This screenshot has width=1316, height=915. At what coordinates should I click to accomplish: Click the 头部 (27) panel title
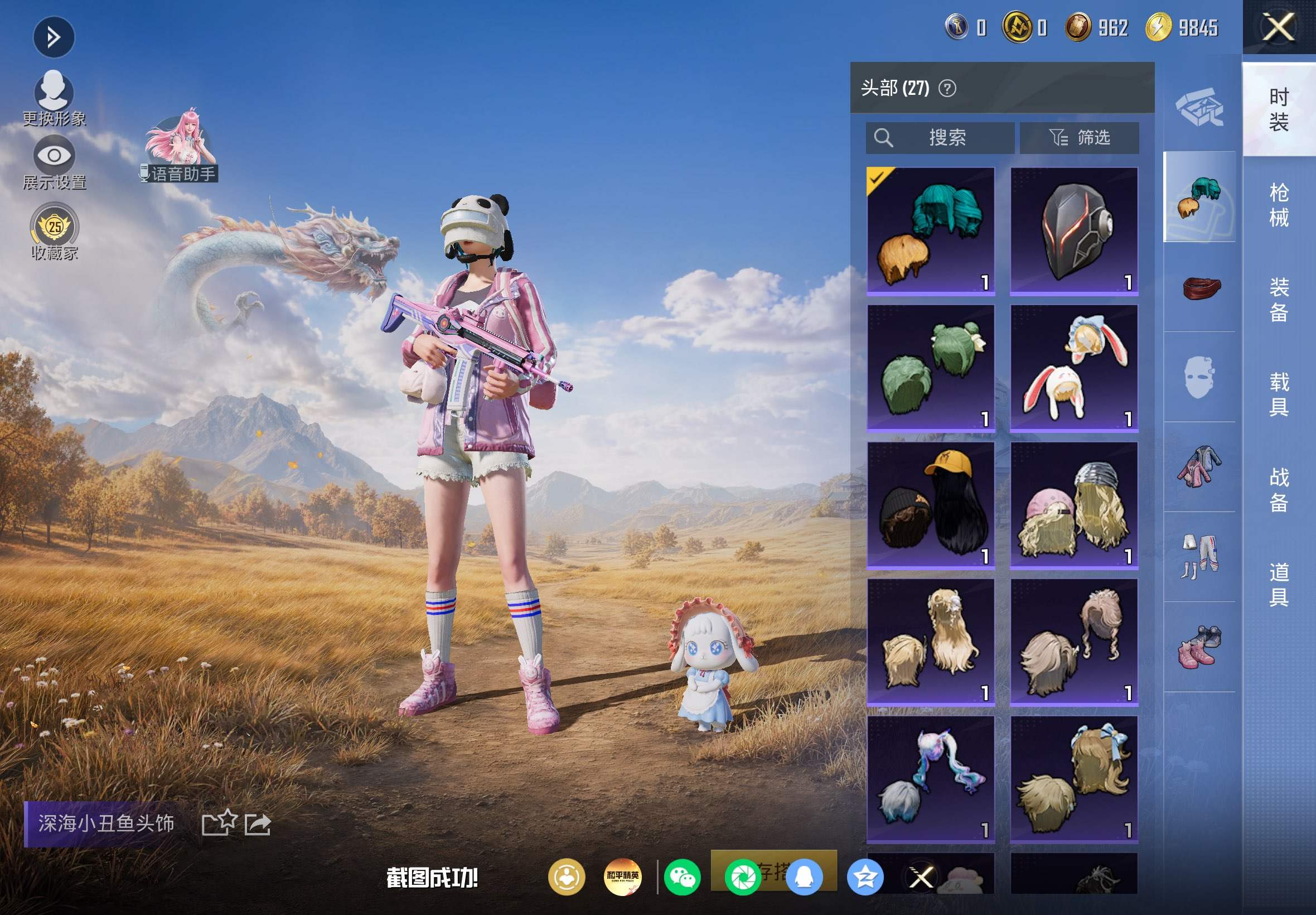click(x=895, y=88)
